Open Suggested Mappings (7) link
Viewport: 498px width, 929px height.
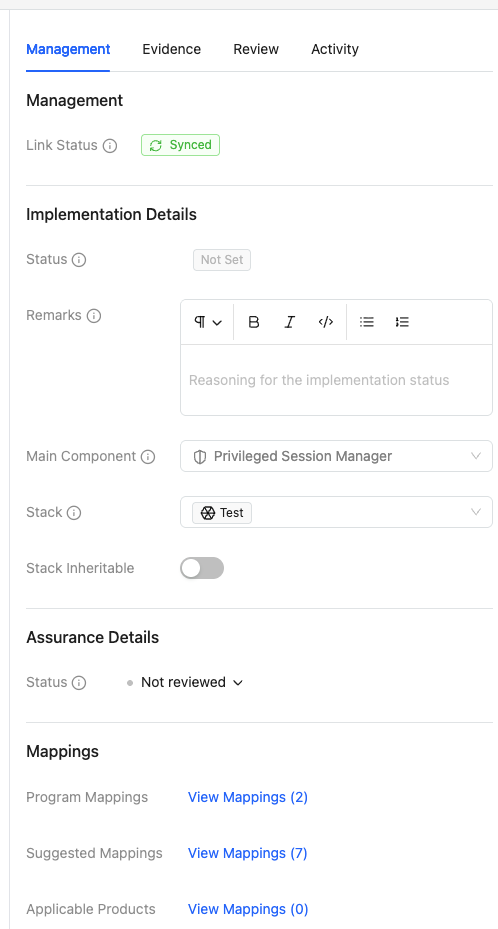click(248, 853)
